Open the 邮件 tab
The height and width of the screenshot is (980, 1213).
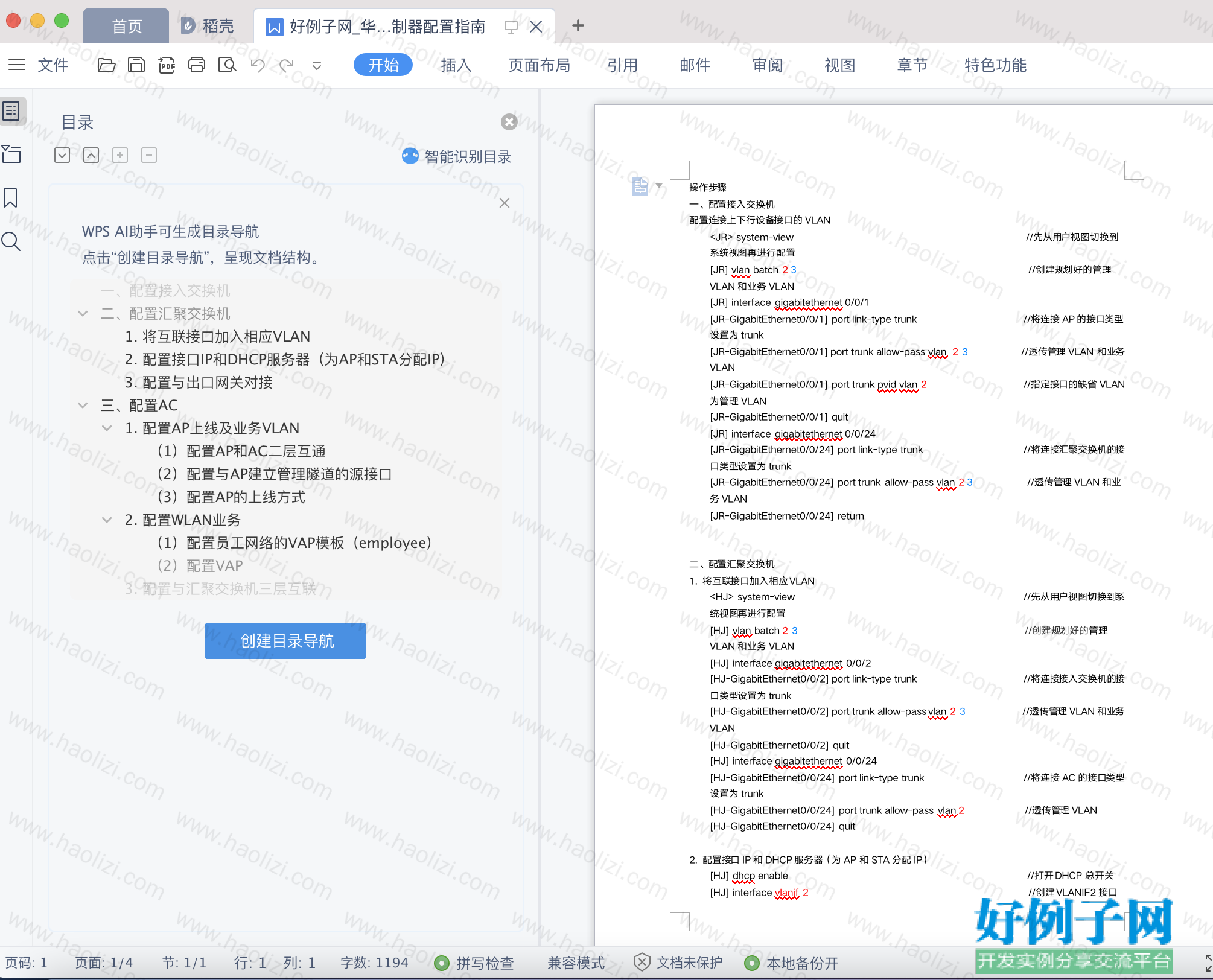pos(695,65)
